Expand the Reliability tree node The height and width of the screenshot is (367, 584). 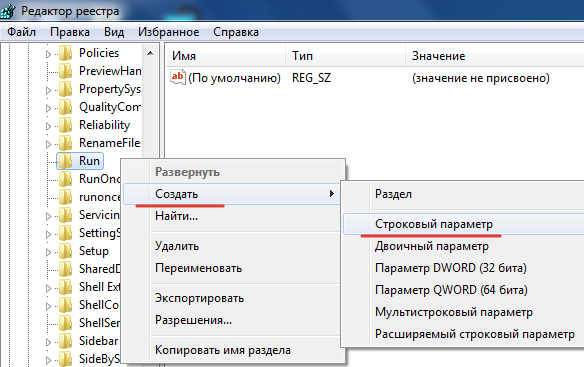(x=48, y=126)
